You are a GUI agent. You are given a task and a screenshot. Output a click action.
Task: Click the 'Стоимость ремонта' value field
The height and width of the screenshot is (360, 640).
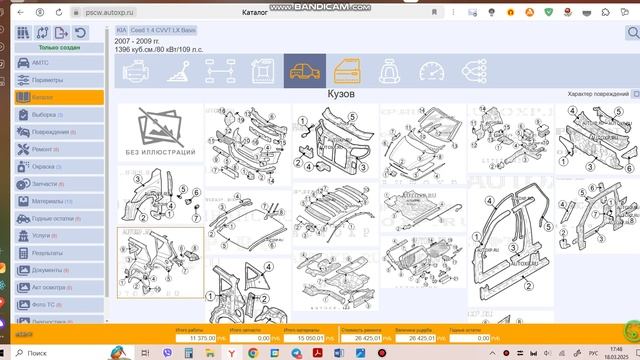tap(361, 338)
